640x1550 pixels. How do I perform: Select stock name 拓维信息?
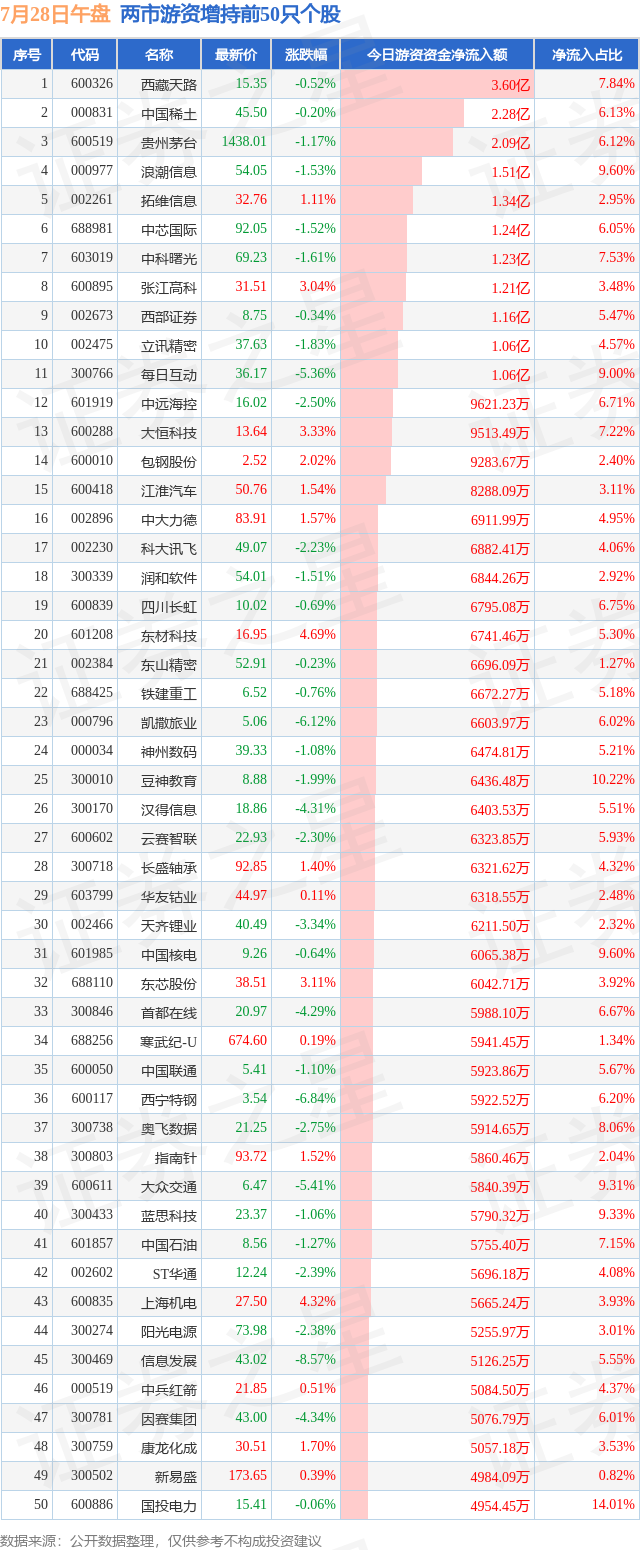tap(169, 201)
